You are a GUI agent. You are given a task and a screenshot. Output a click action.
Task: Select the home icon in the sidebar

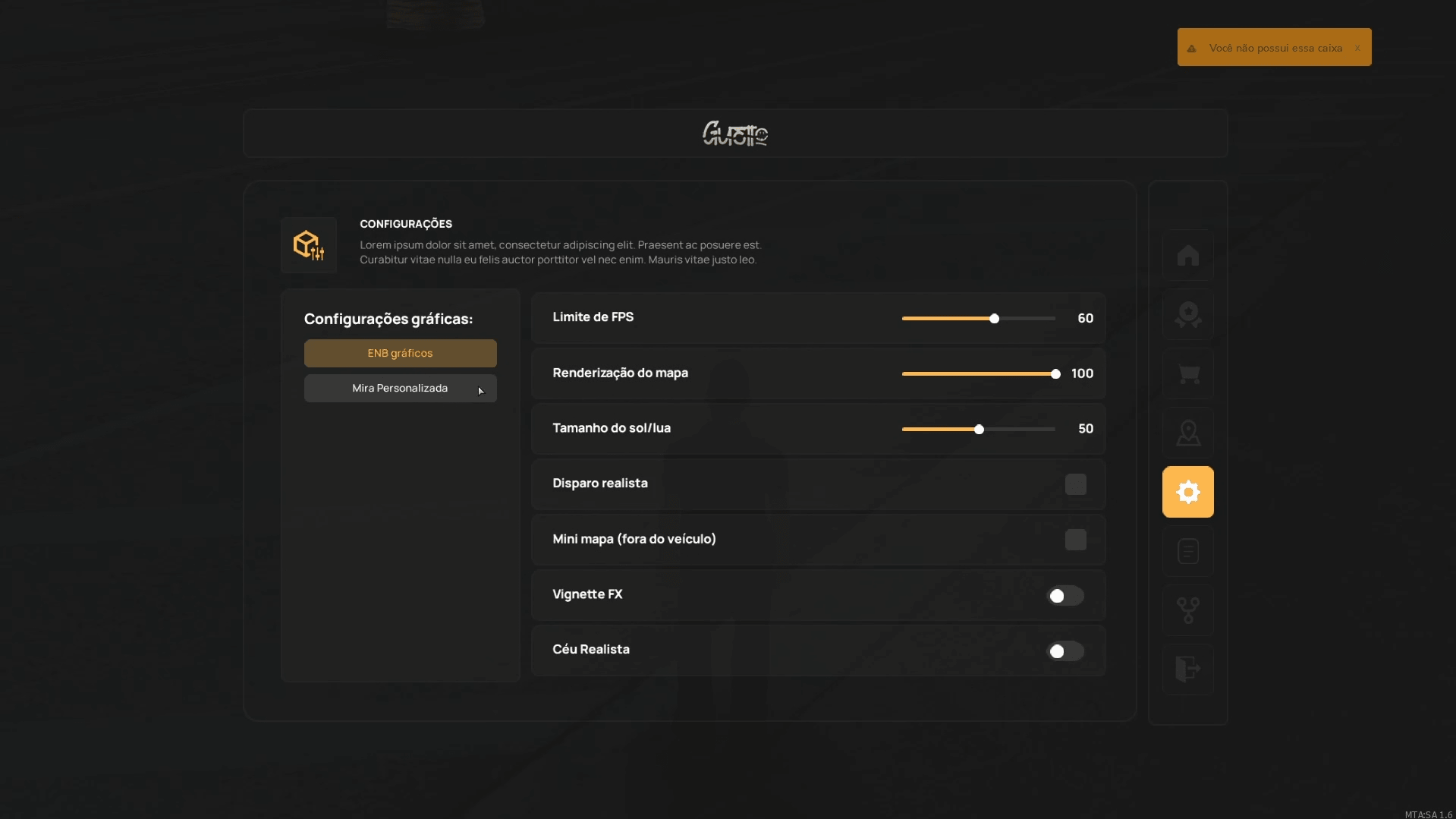click(1187, 256)
